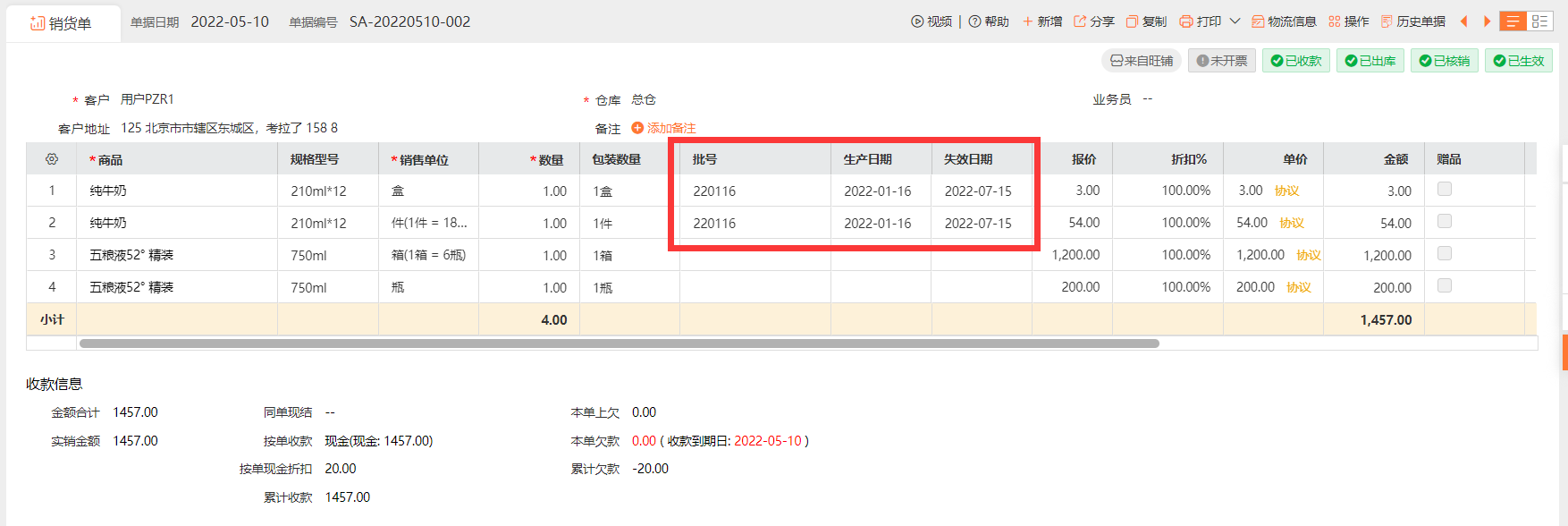Click the 视频 video play icon

click(917, 21)
